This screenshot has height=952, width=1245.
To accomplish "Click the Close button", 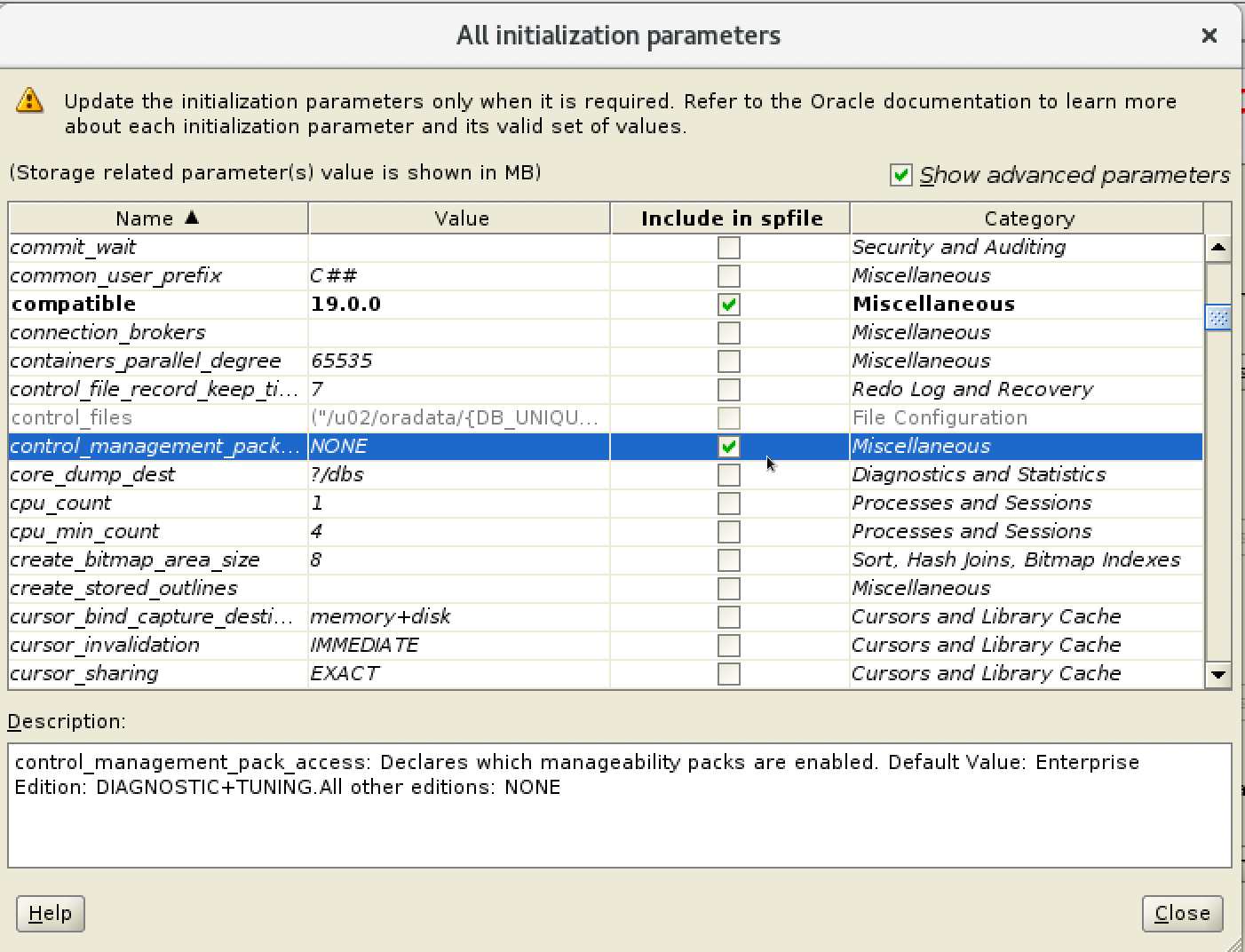I will pyautogui.click(x=1182, y=913).
